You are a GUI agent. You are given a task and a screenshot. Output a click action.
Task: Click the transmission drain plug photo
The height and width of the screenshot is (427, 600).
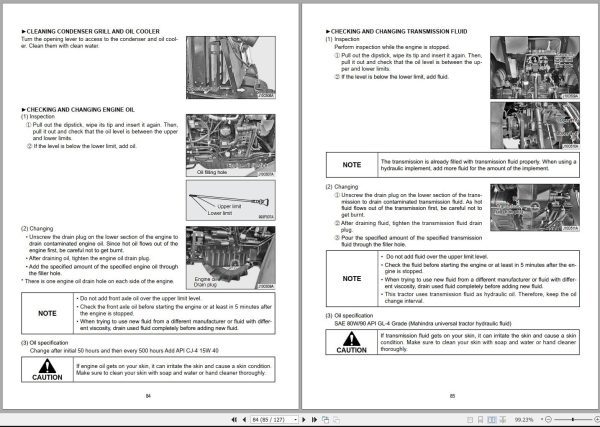(x=535, y=207)
